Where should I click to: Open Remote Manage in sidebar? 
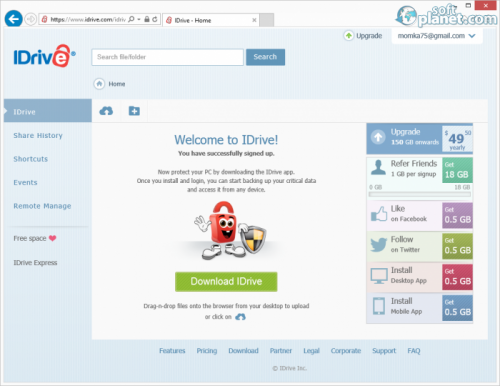pos(42,206)
